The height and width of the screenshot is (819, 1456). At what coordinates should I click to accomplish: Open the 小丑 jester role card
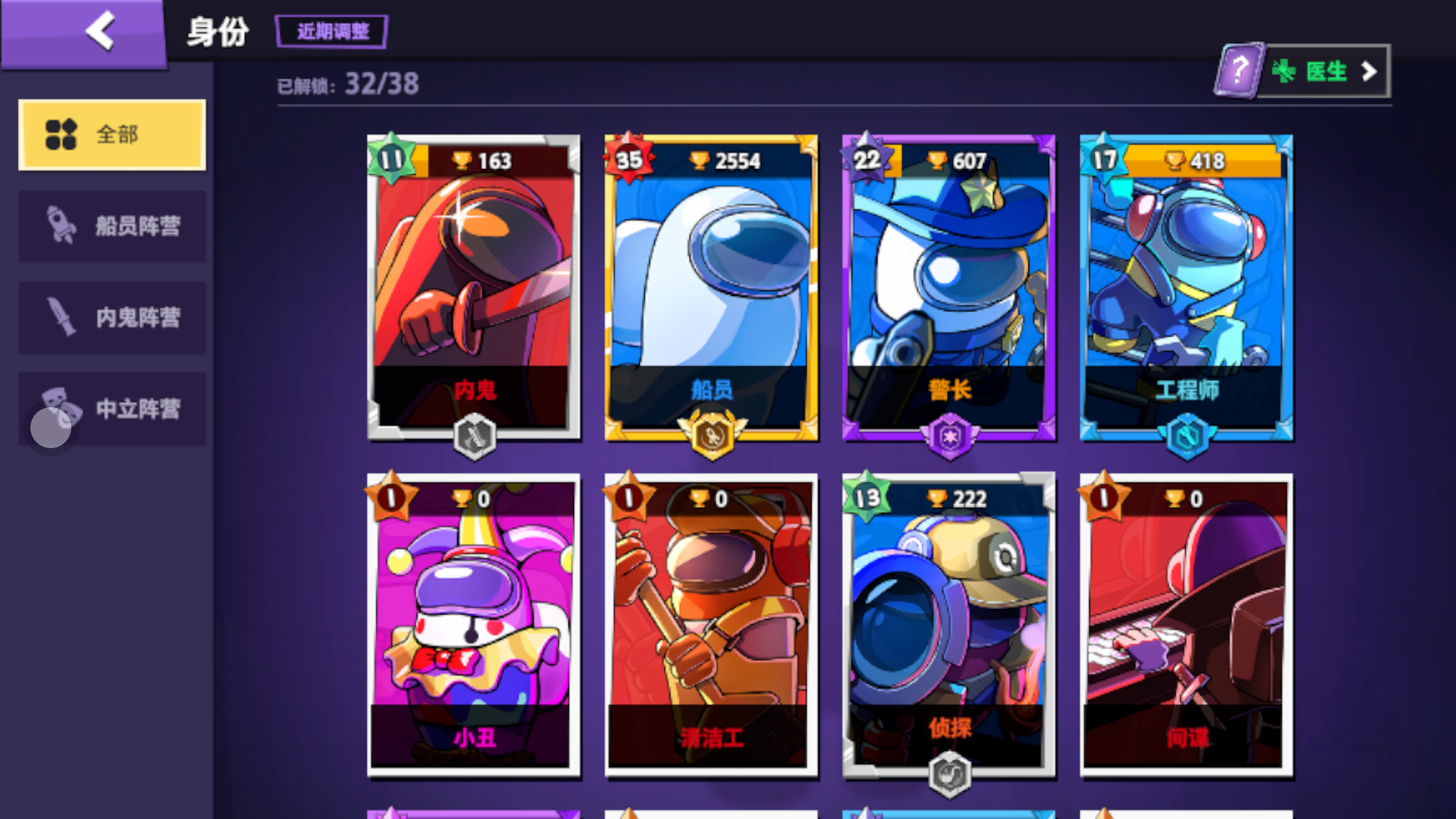[x=474, y=626]
